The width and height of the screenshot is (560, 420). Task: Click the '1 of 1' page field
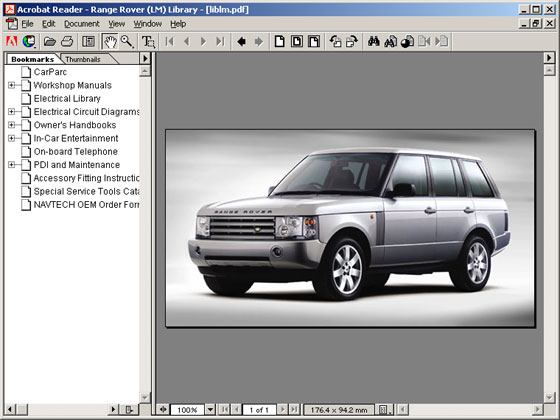[259, 410]
